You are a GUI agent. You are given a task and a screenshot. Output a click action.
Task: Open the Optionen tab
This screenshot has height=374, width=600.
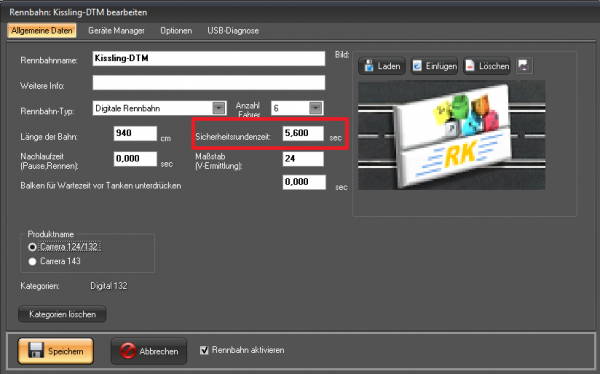pyautogui.click(x=176, y=31)
